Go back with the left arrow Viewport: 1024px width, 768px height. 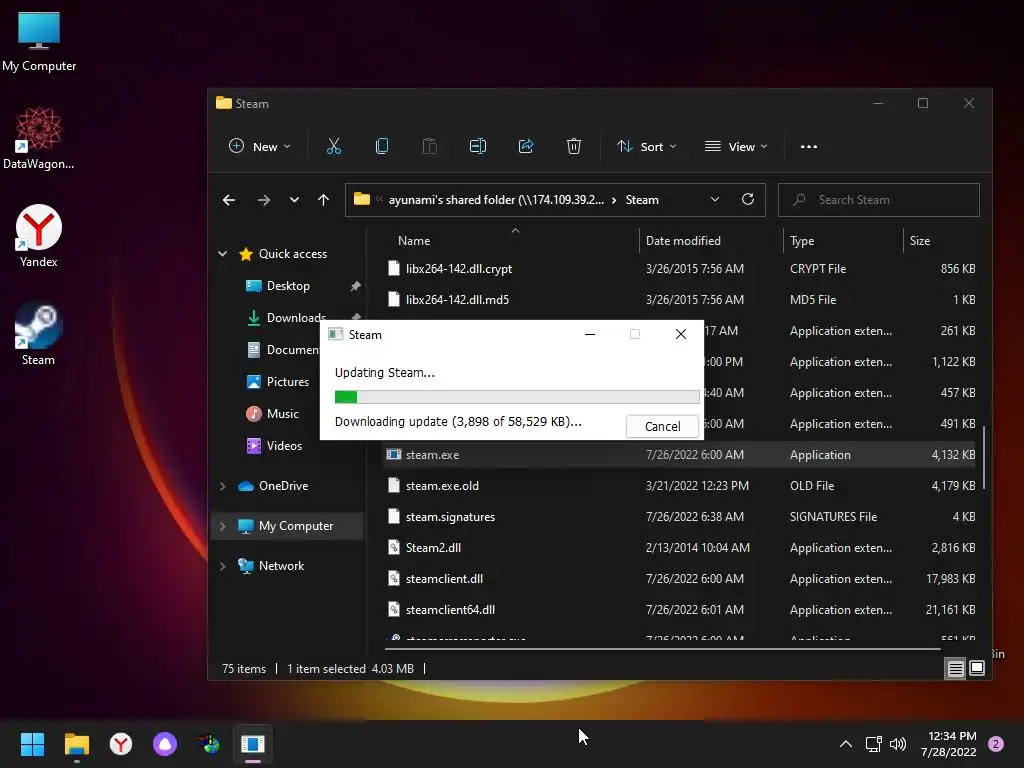pos(229,200)
